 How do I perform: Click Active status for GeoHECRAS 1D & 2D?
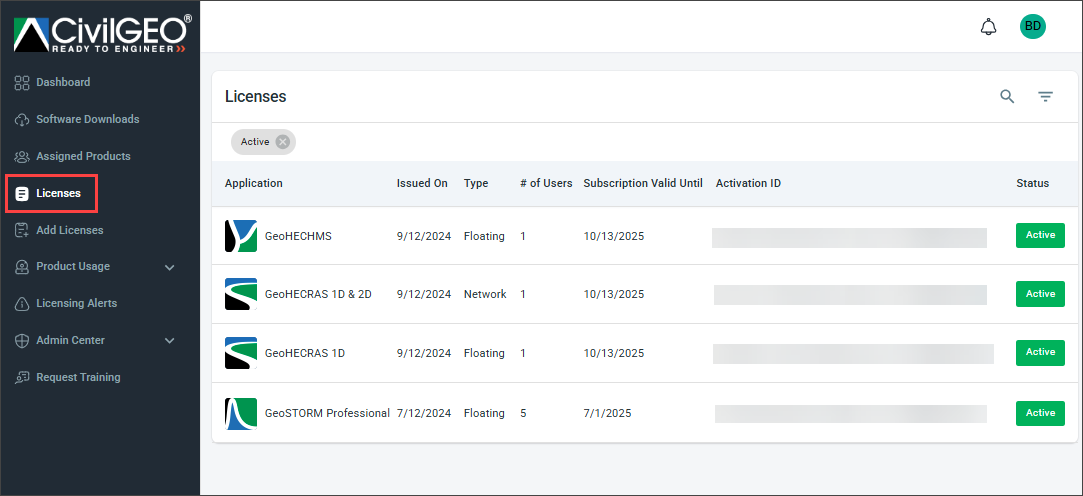pyautogui.click(x=1040, y=294)
